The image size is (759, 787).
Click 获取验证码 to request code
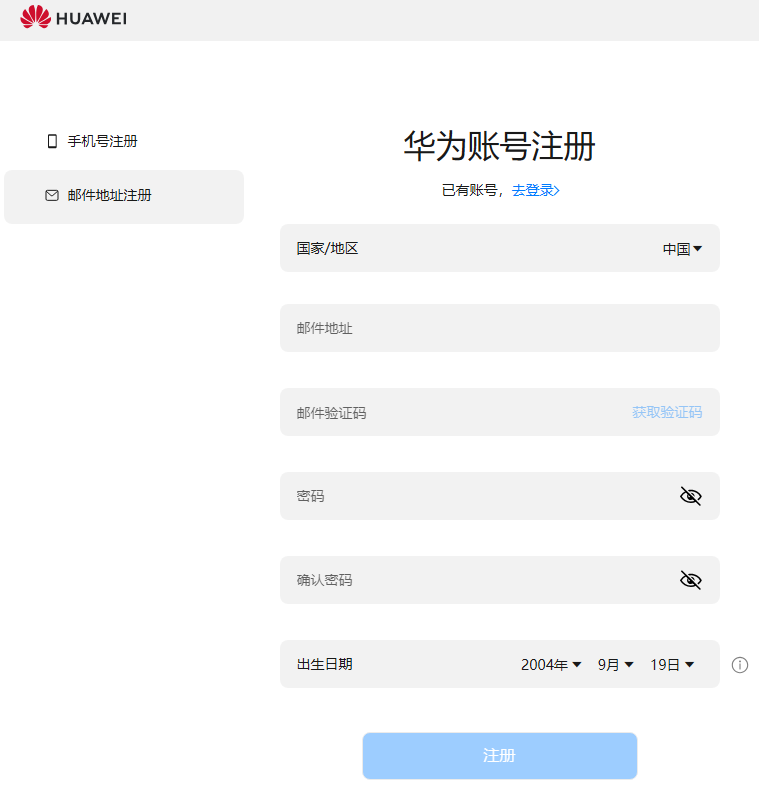click(667, 412)
